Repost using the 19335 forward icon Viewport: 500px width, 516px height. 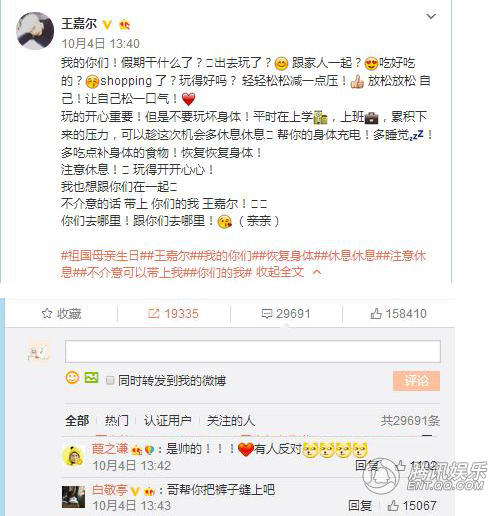point(173,314)
